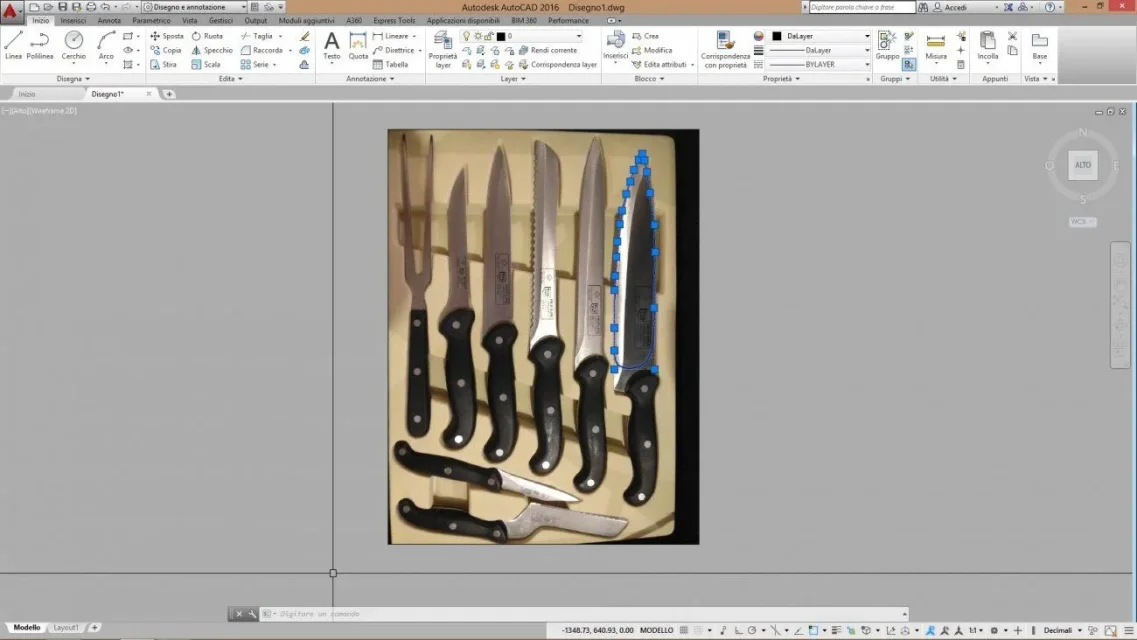Go to the Parametrico ribbon tab
This screenshot has width=1137, height=640.
151,20
